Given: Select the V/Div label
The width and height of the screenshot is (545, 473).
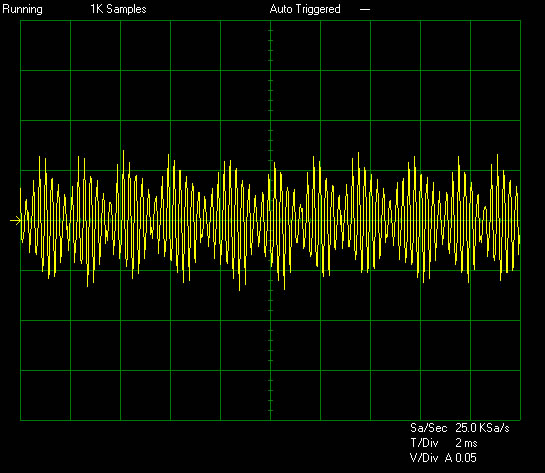Looking at the screenshot, I should pos(424,458).
